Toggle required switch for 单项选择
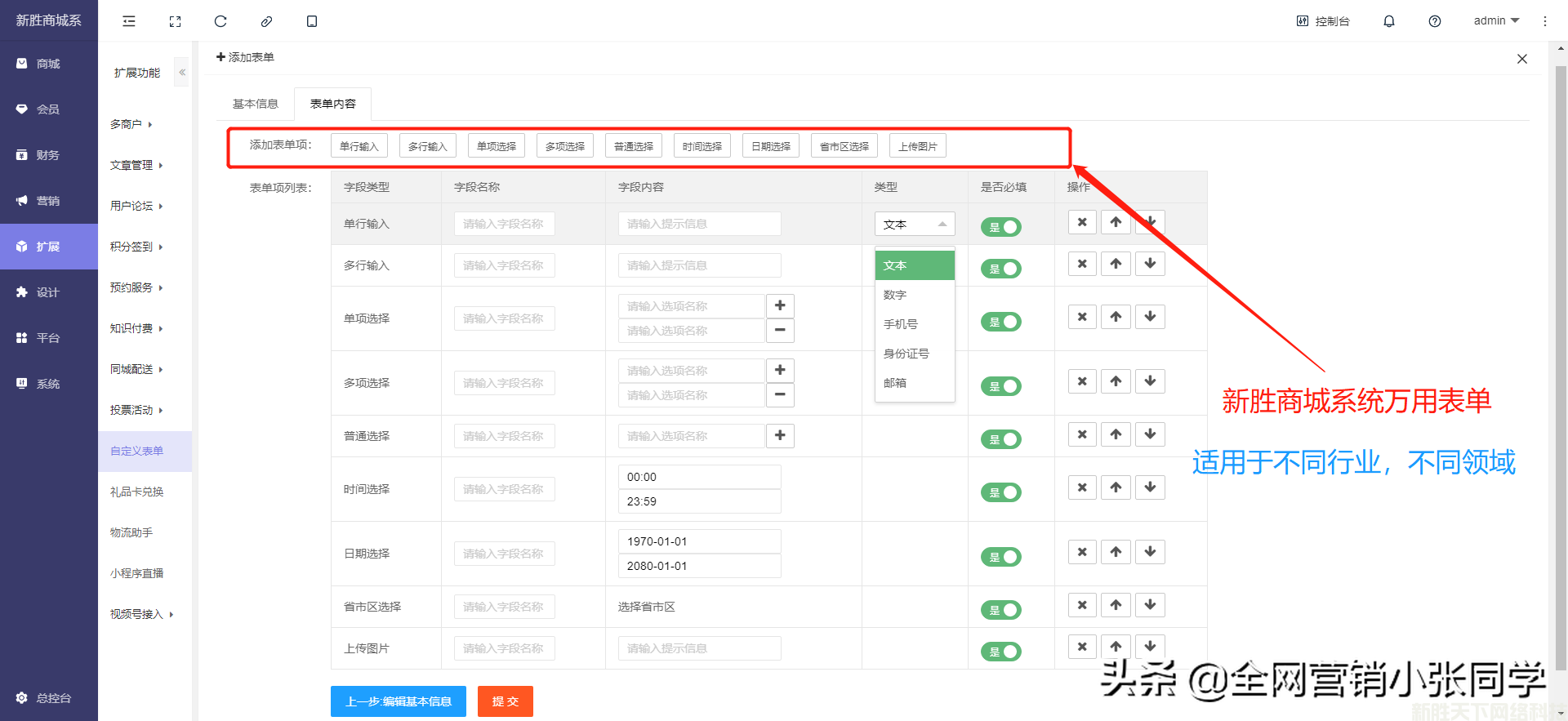 pos(1001,322)
